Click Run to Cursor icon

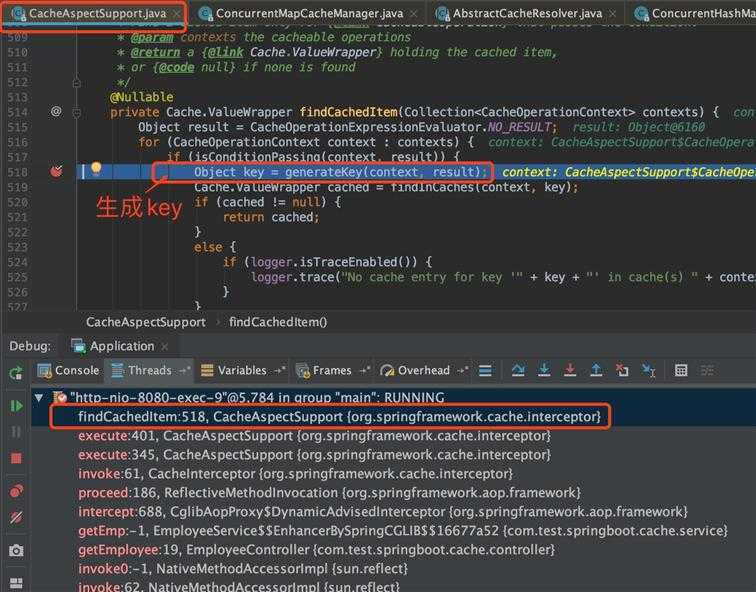(648, 370)
